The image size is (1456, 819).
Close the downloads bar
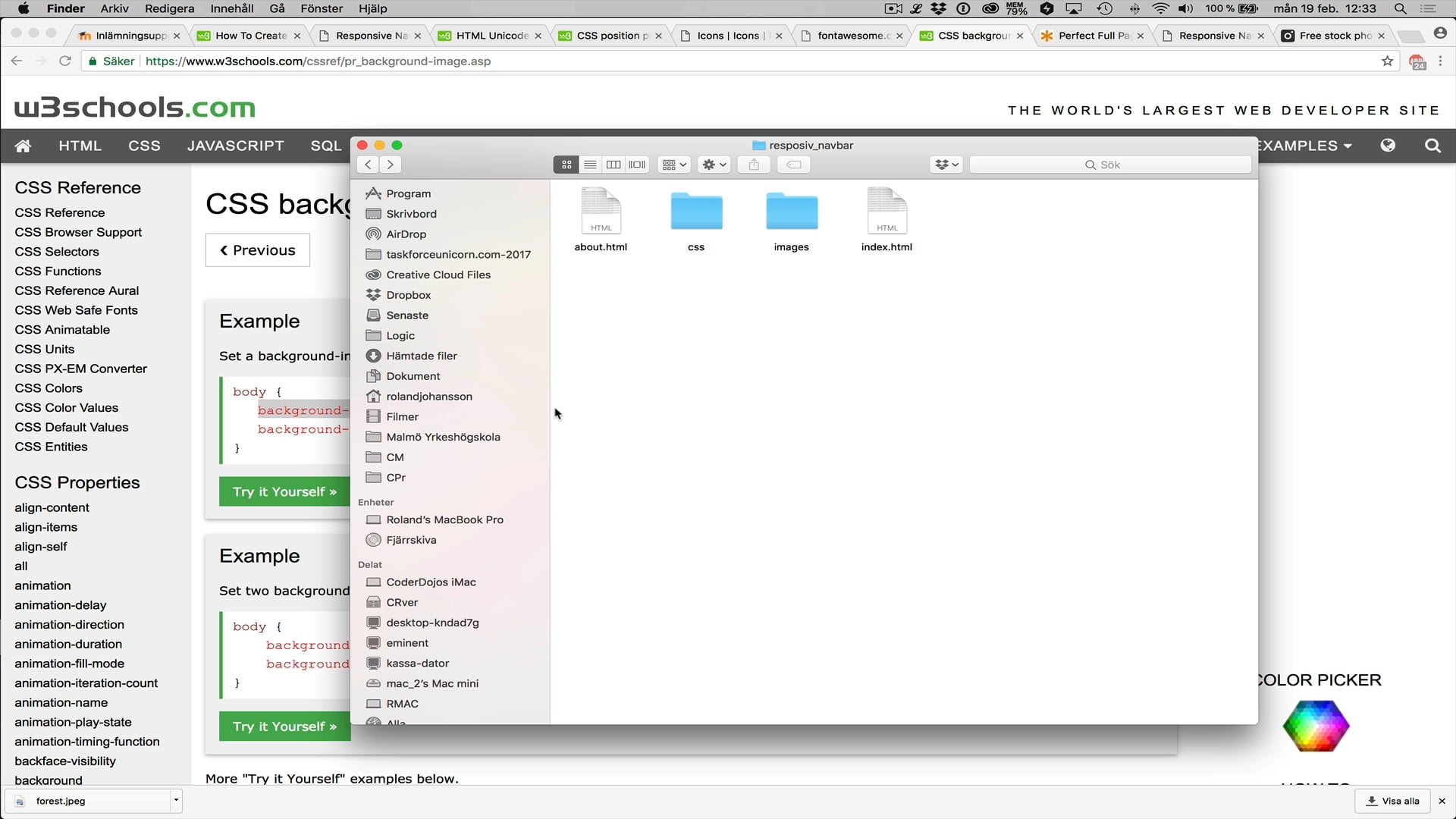[1442, 801]
